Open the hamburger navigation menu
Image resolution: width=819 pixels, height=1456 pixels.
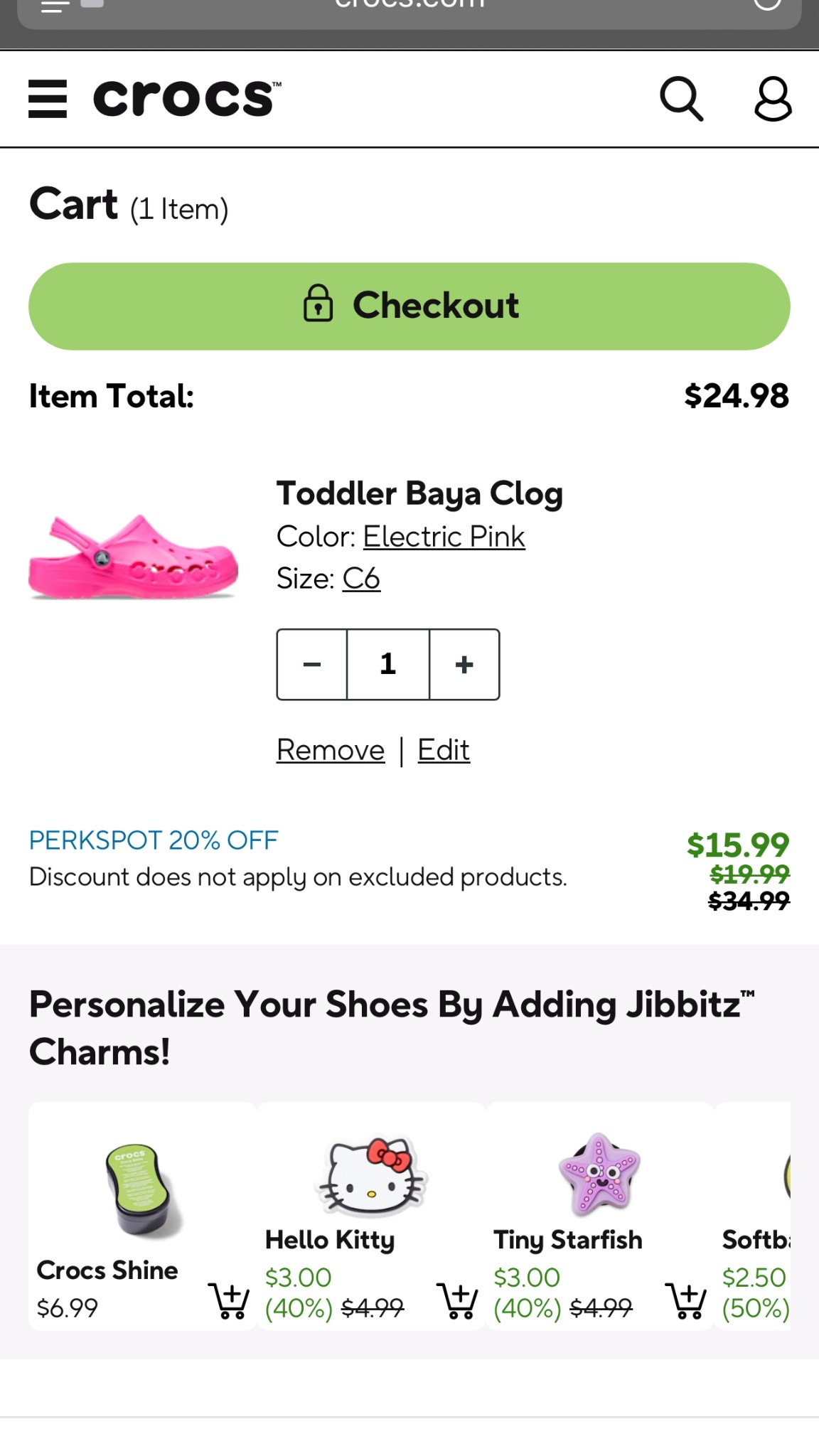(48, 99)
